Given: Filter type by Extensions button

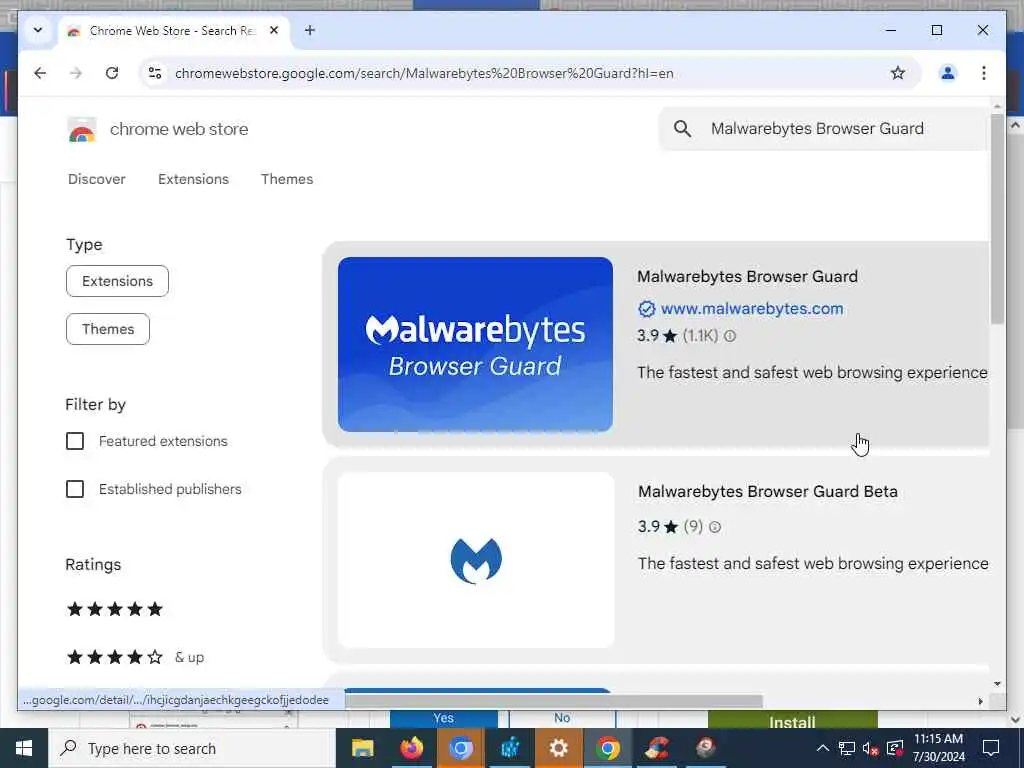Looking at the screenshot, I should 118,281.
